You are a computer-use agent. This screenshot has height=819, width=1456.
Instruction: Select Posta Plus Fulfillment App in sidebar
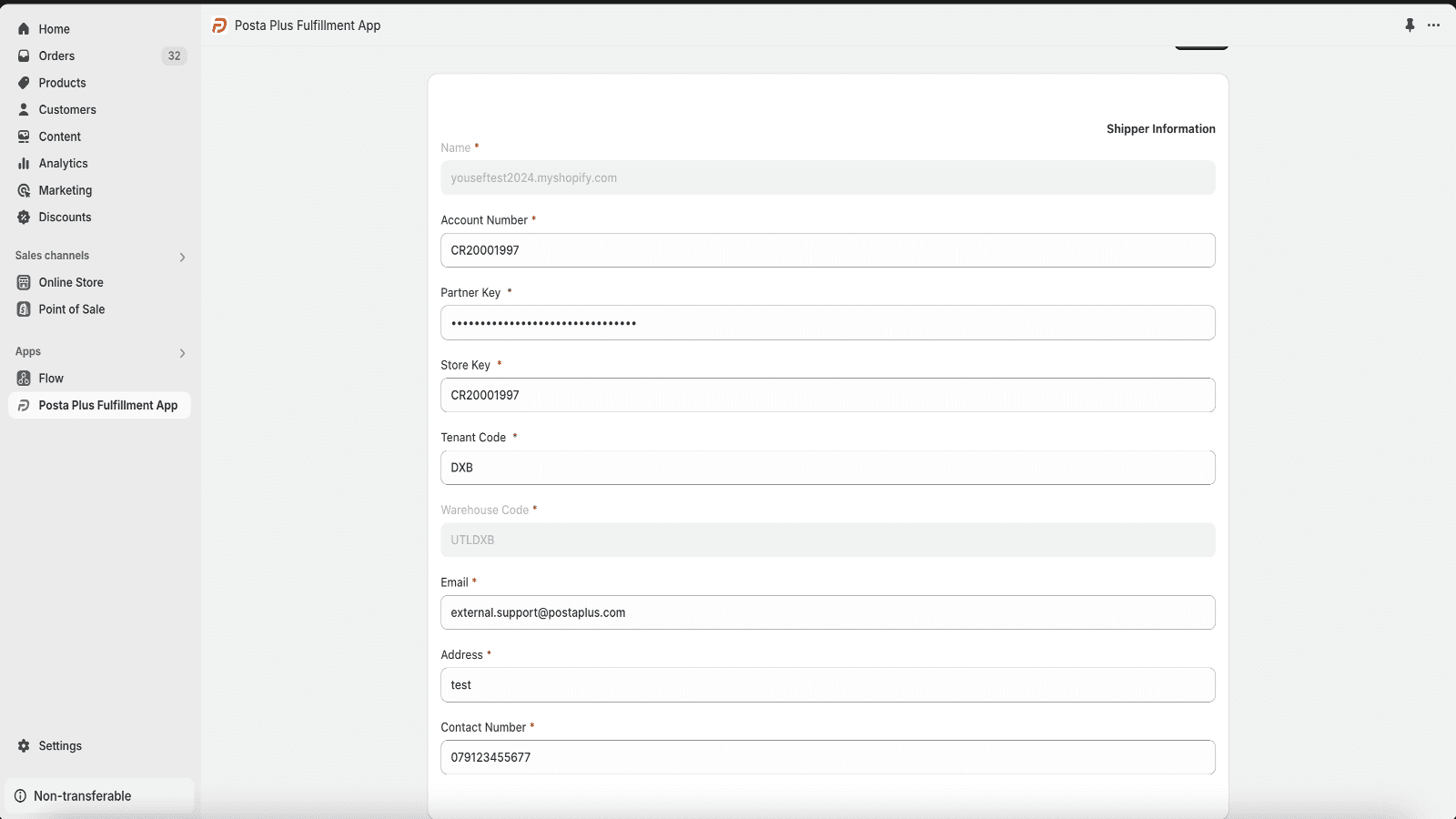coord(107,405)
